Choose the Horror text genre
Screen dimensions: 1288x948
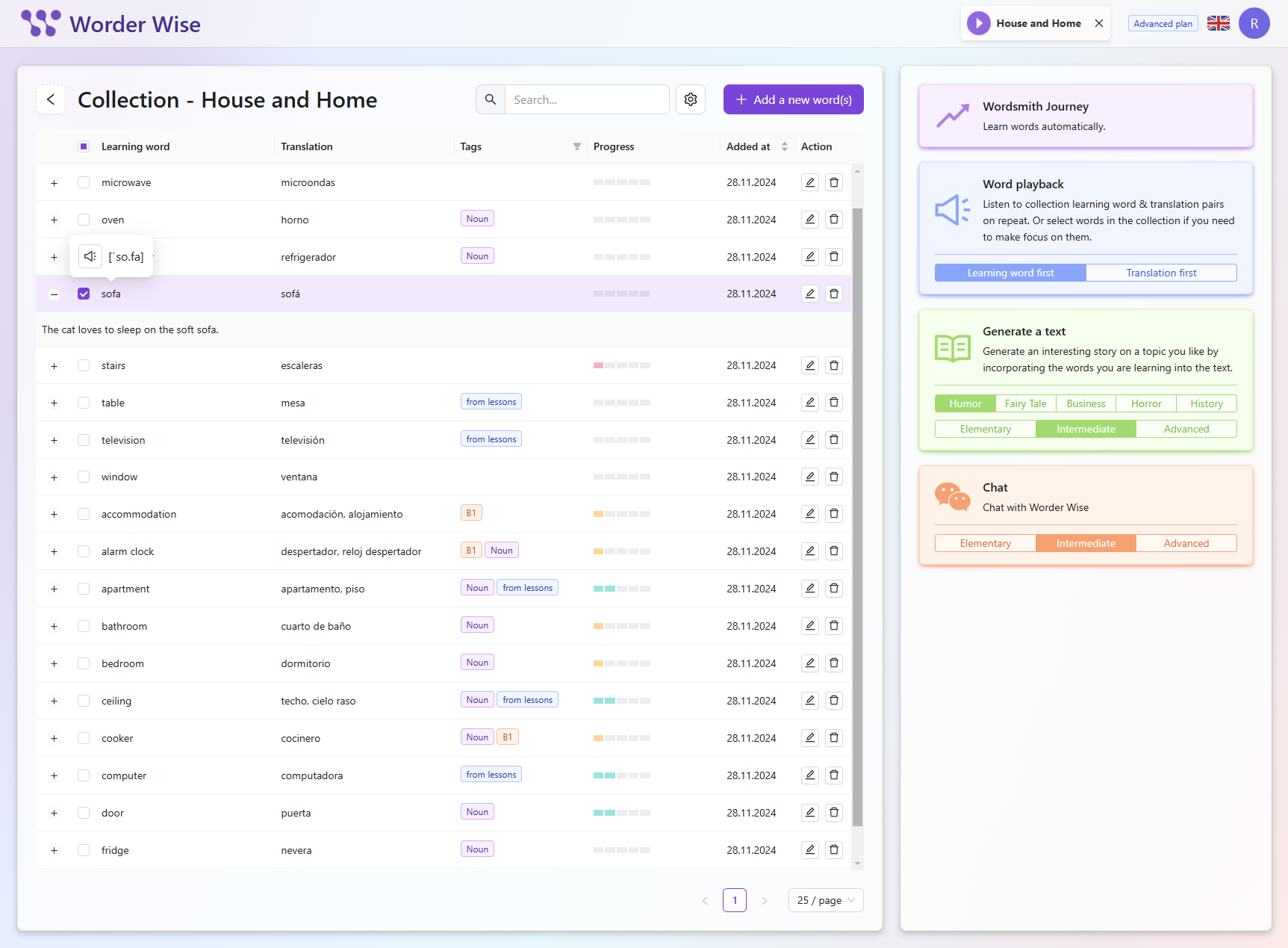click(x=1146, y=403)
